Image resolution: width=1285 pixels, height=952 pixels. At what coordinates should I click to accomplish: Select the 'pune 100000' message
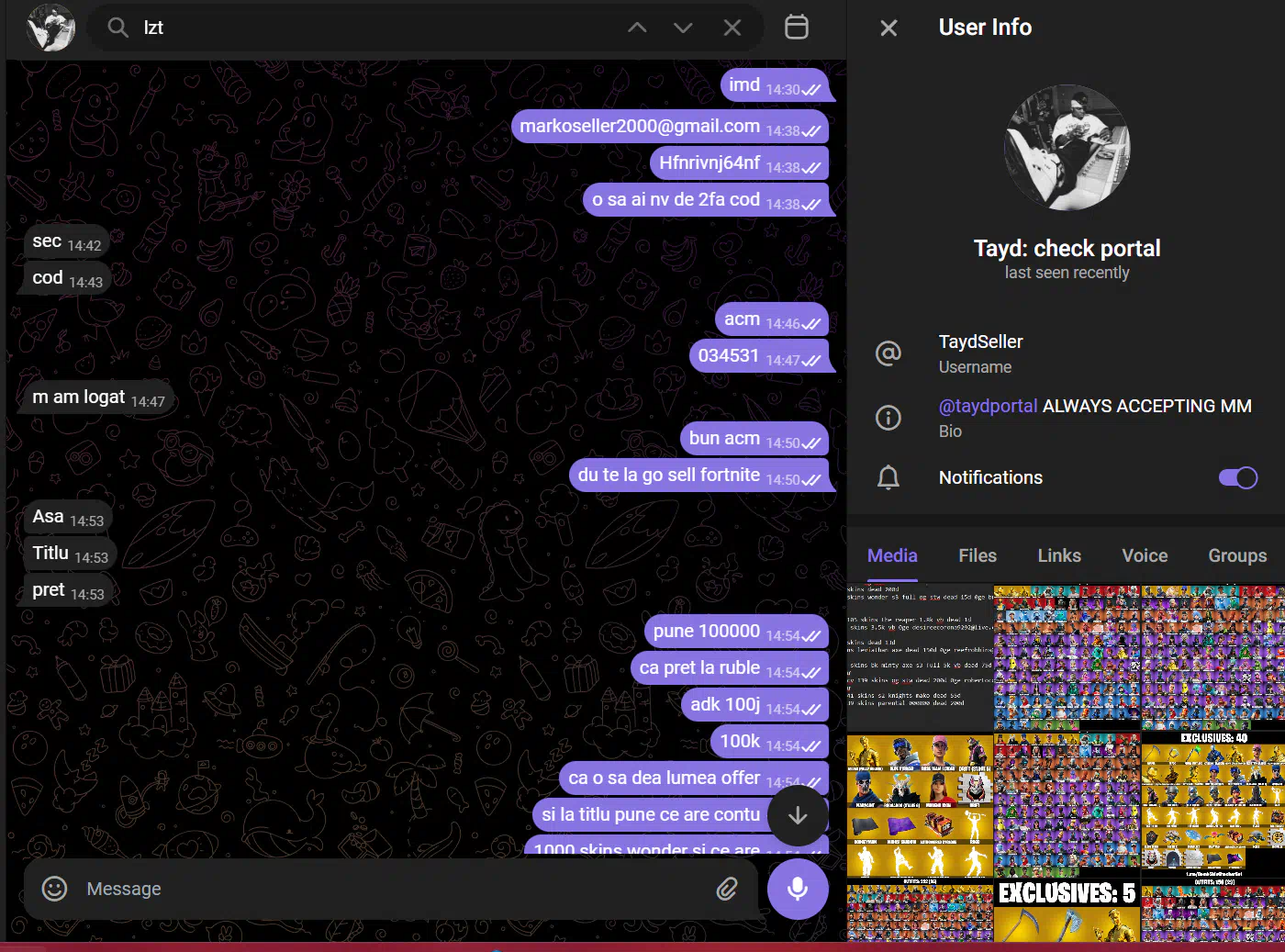pyautogui.click(x=736, y=632)
